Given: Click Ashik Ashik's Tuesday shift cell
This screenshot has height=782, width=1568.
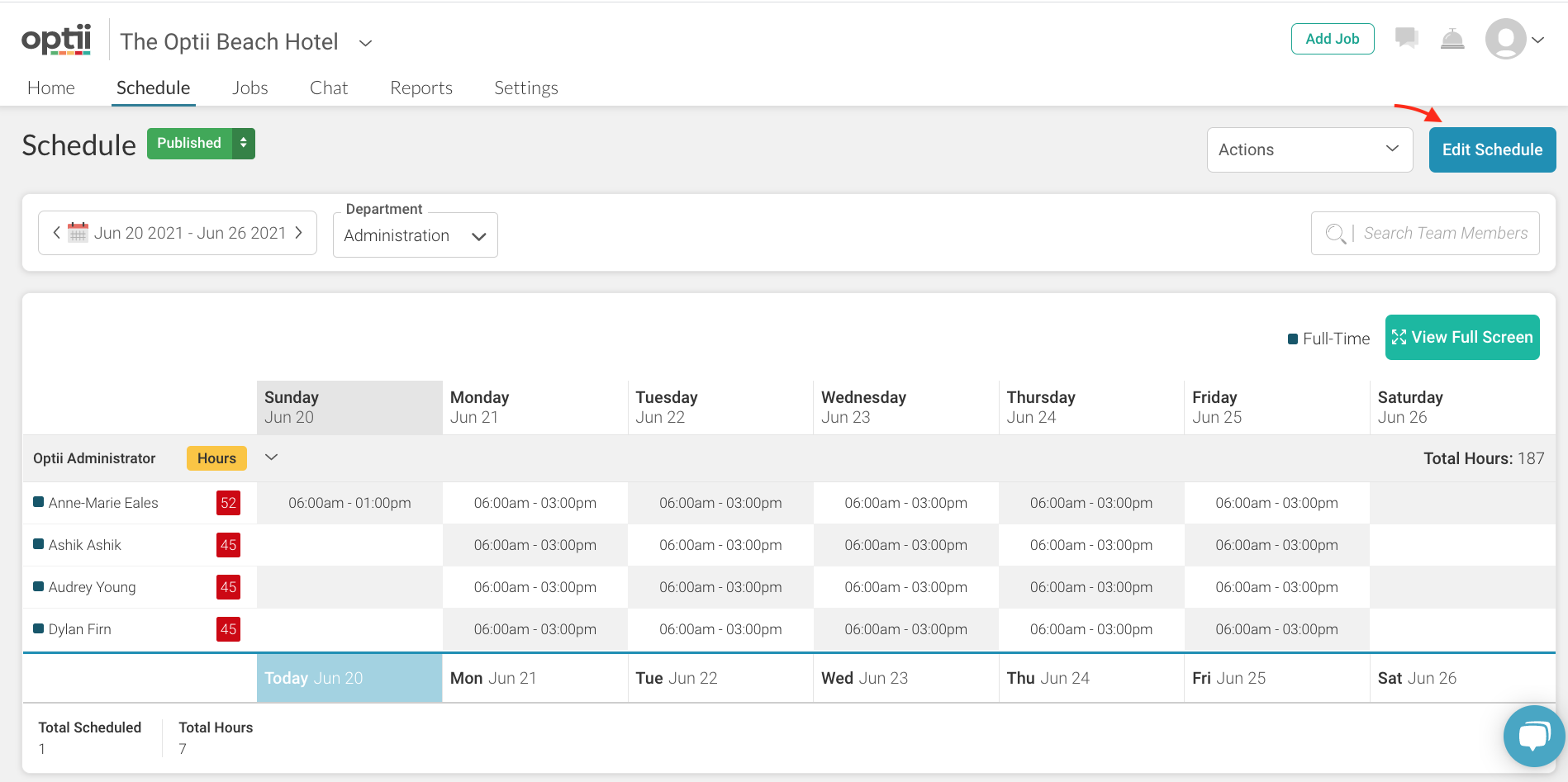Looking at the screenshot, I should (x=720, y=545).
